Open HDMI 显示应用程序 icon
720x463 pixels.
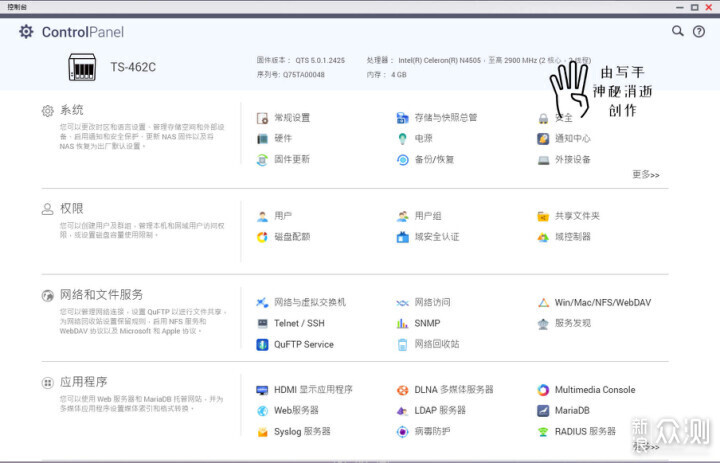point(262,390)
